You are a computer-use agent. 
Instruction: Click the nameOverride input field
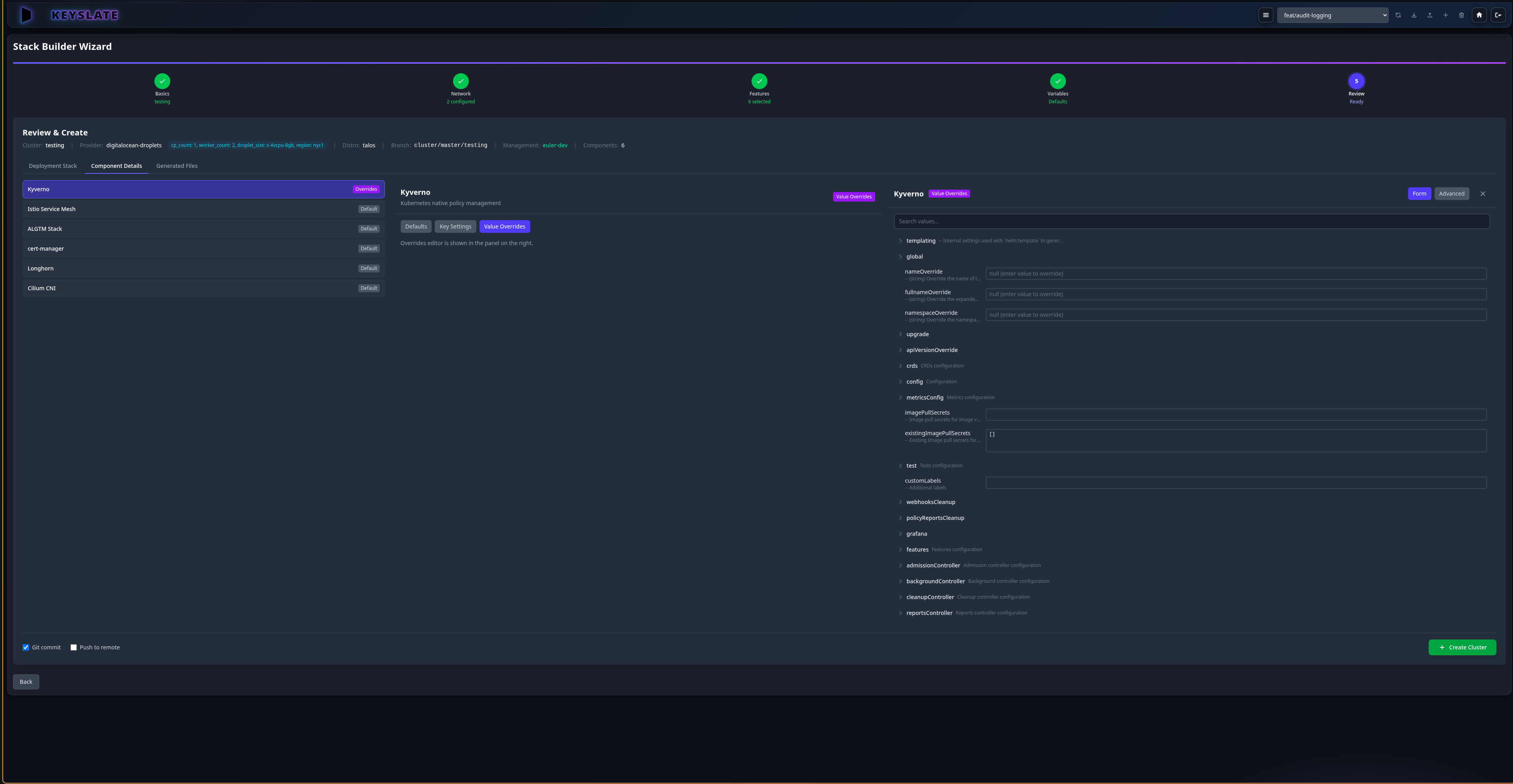[1236, 274]
